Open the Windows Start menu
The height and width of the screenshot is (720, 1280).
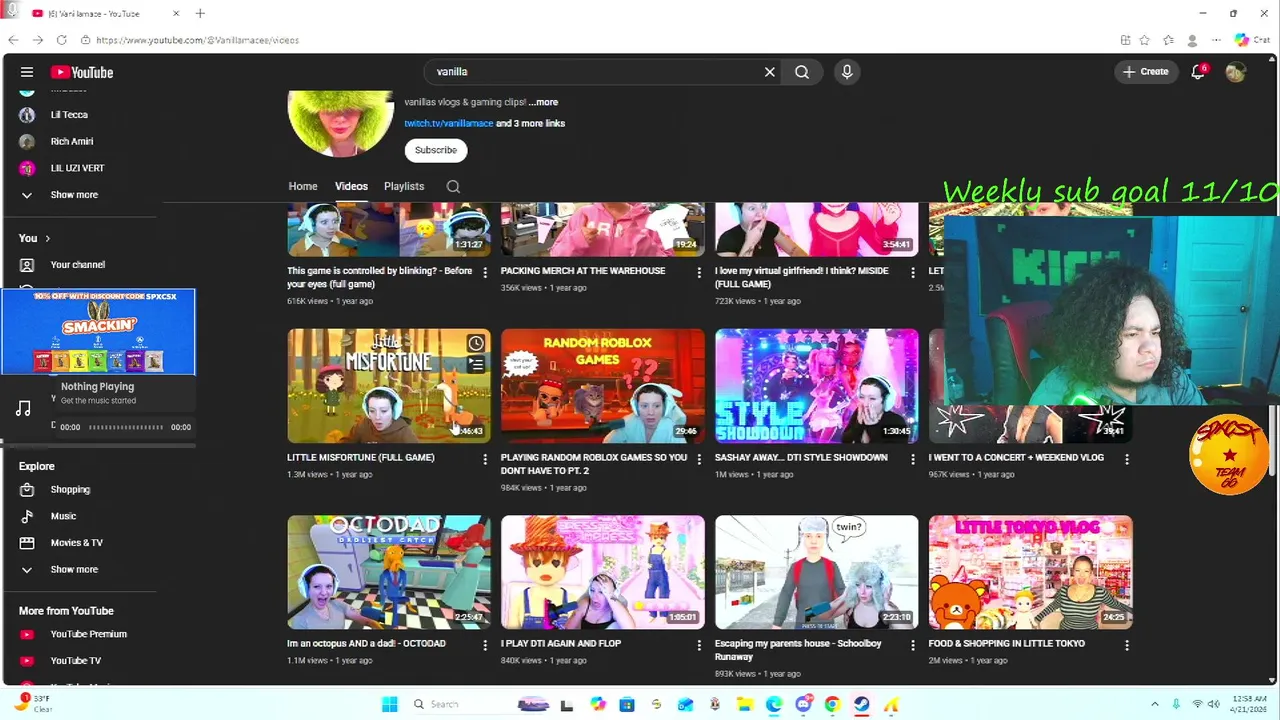point(390,704)
